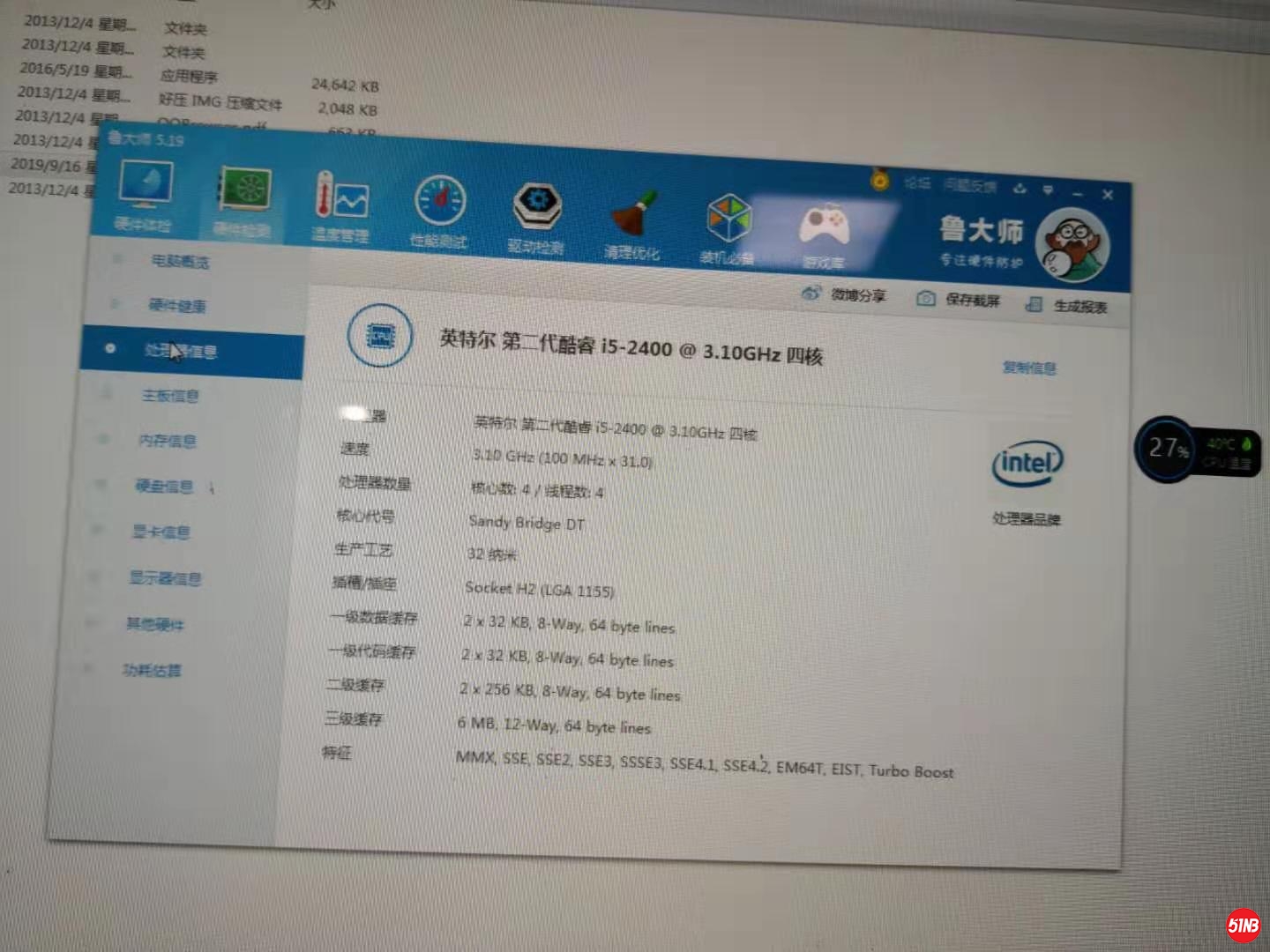Click 保存截屏 button

(960, 300)
